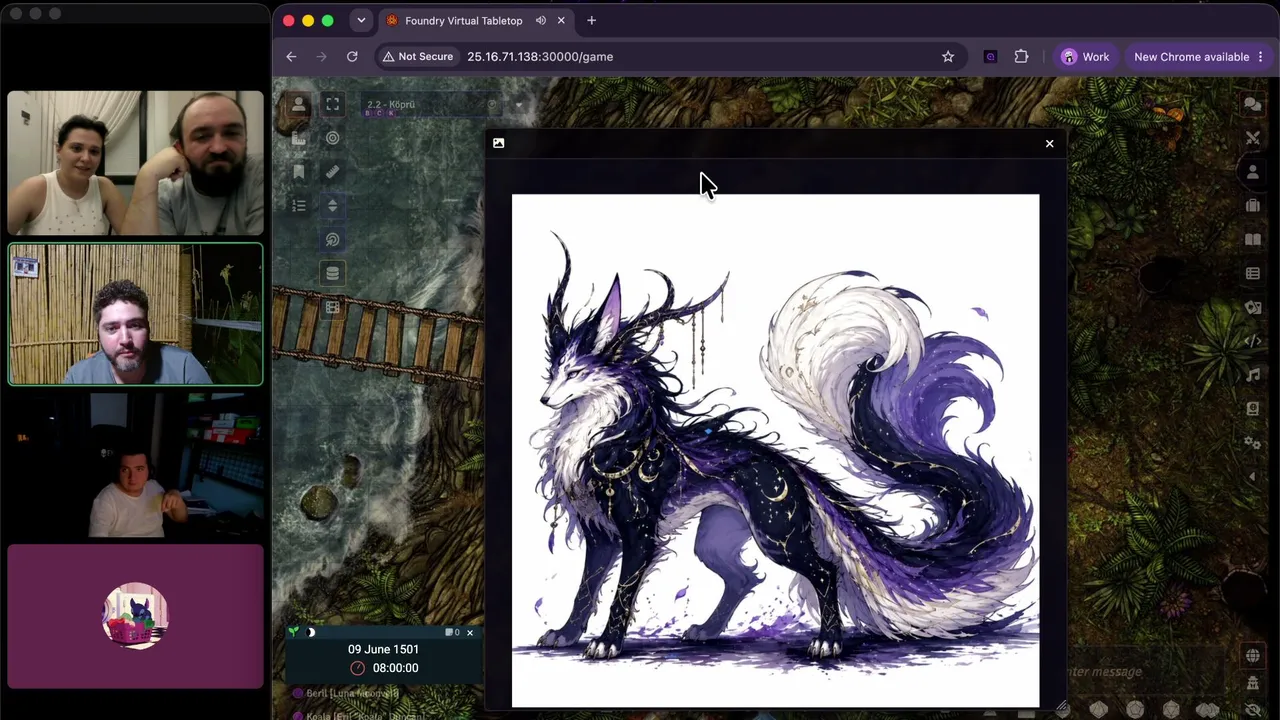Close the fox image popout window
Viewport: 1280px width, 720px height.
tap(1049, 144)
